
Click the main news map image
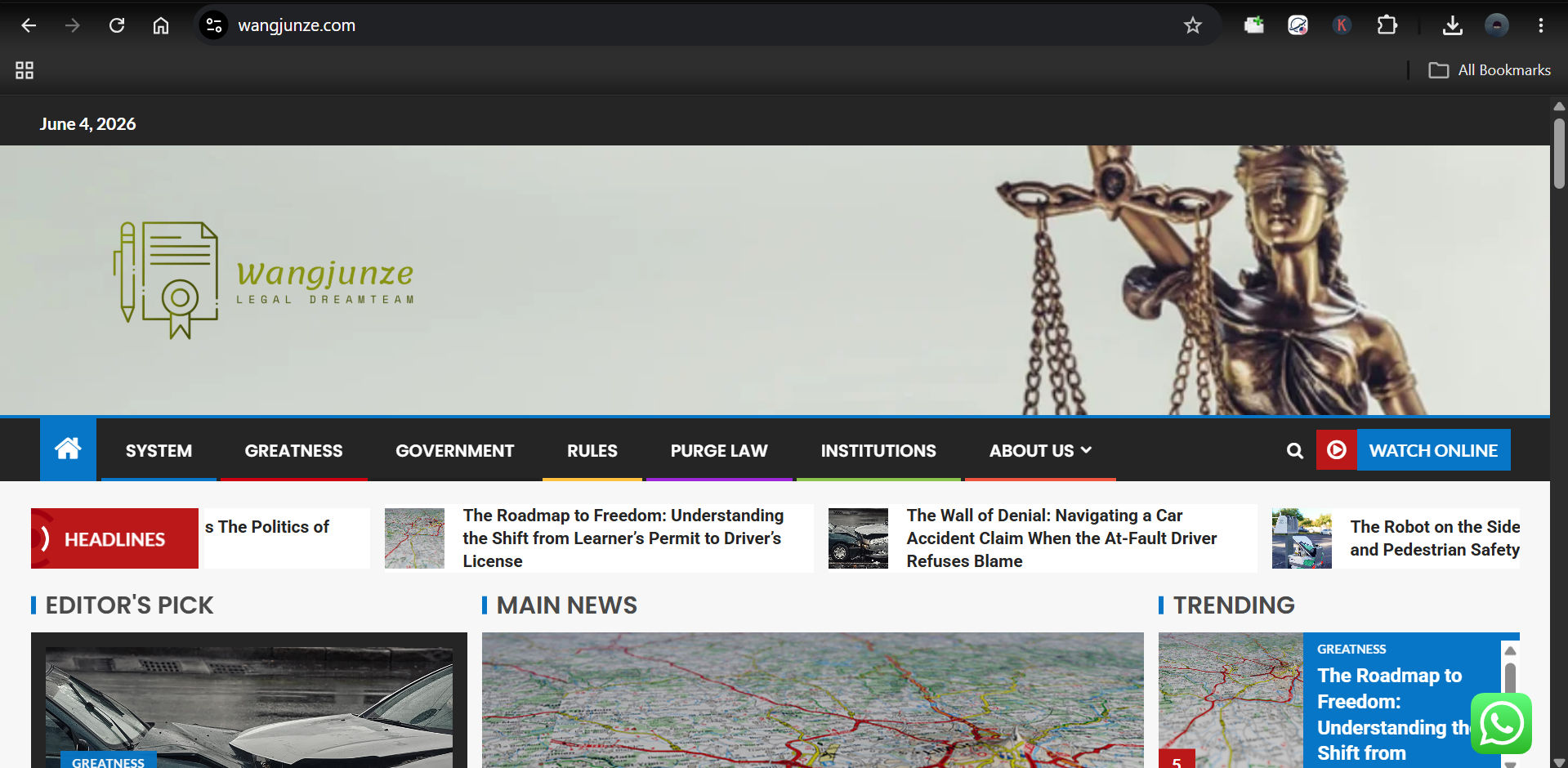812,700
